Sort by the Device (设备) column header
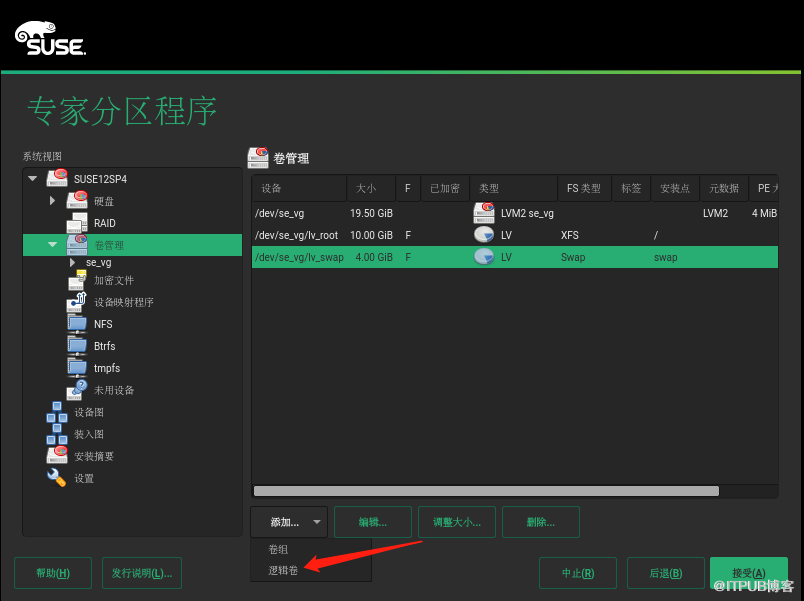 pyautogui.click(x=299, y=188)
